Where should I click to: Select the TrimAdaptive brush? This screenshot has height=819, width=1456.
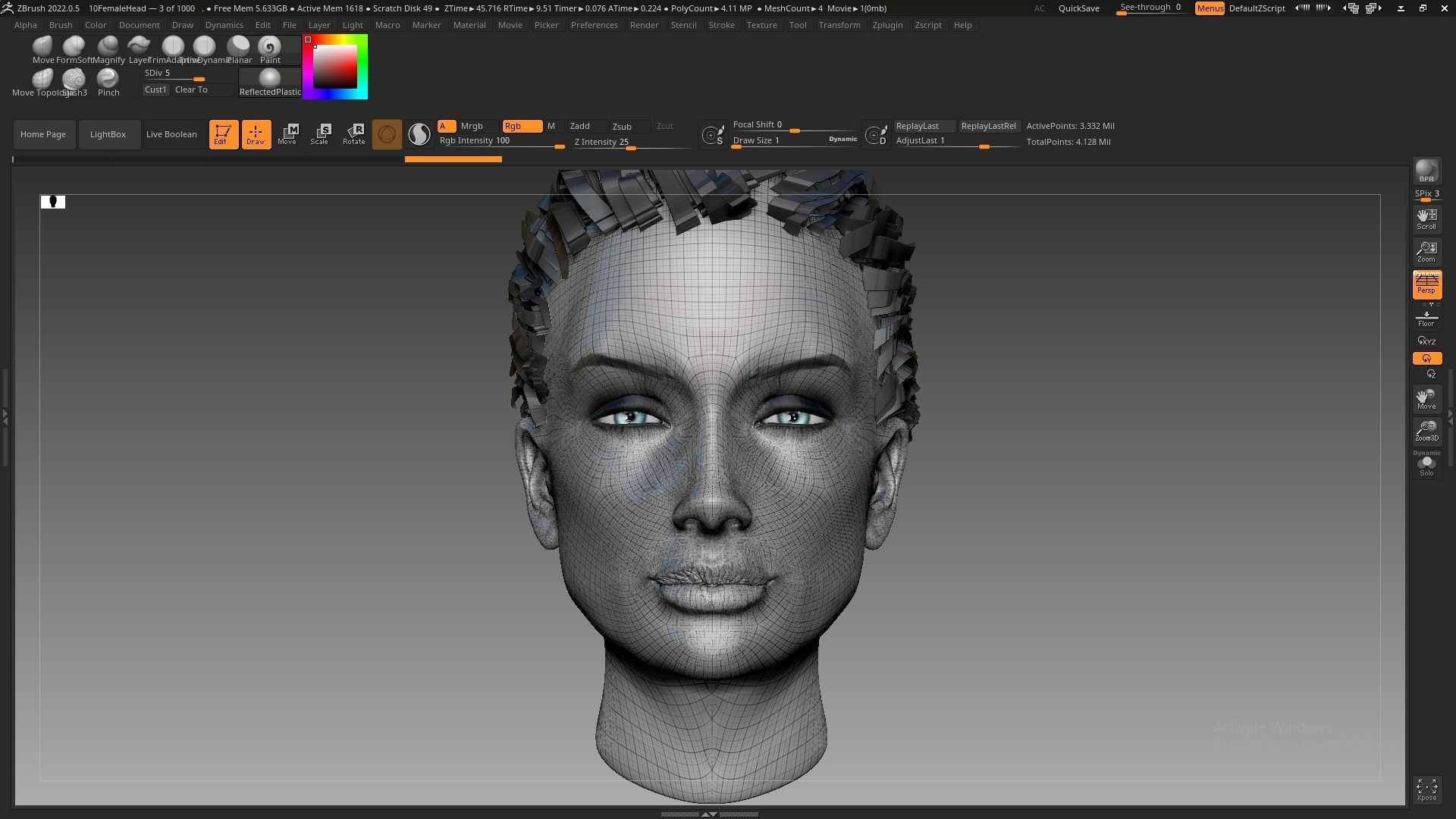(x=173, y=49)
